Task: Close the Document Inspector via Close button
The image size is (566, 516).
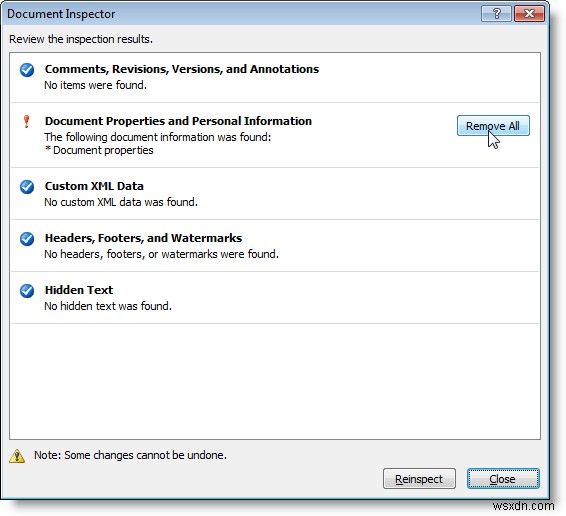Action: (x=503, y=479)
